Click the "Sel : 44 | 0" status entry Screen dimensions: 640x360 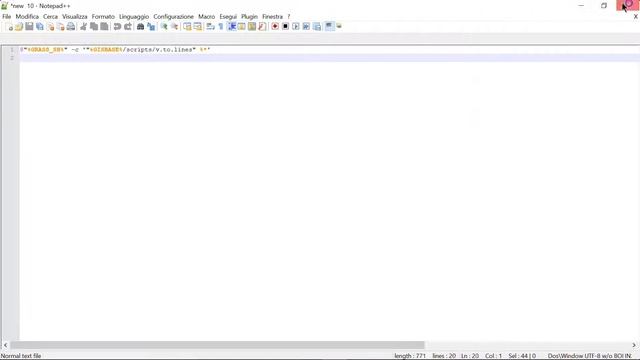(522, 356)
